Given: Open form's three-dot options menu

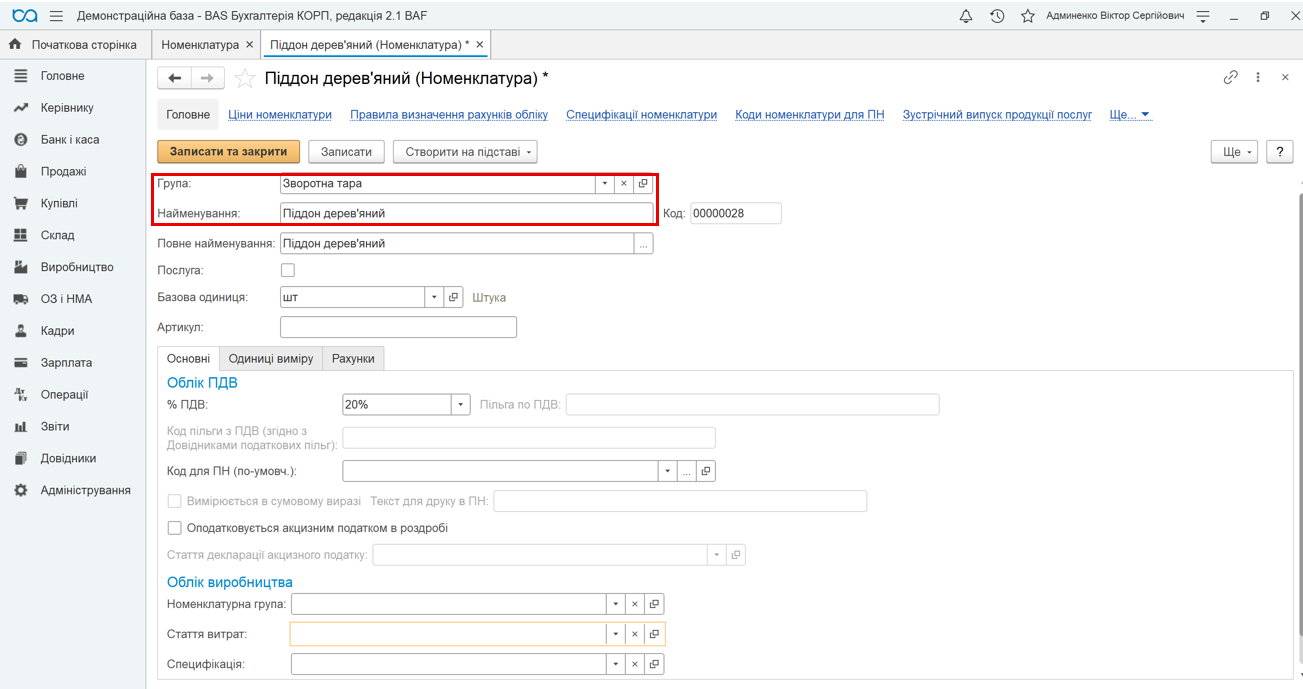Looking at the screenshot, I should tap(1258, 77).
